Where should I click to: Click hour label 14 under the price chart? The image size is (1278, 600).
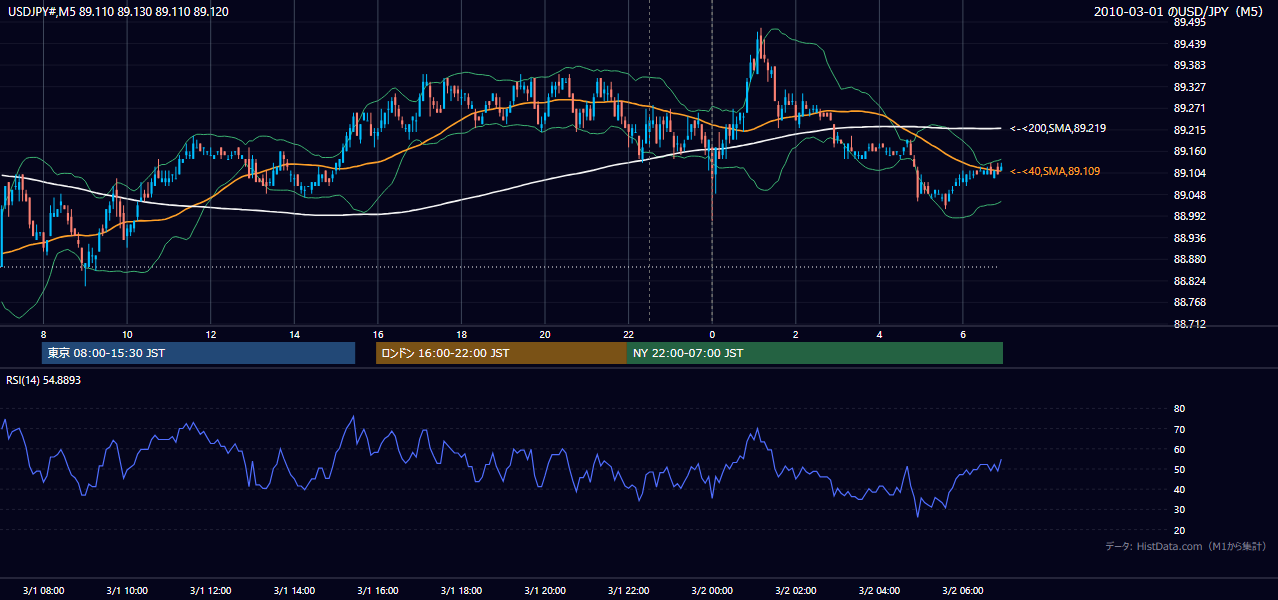294,334
